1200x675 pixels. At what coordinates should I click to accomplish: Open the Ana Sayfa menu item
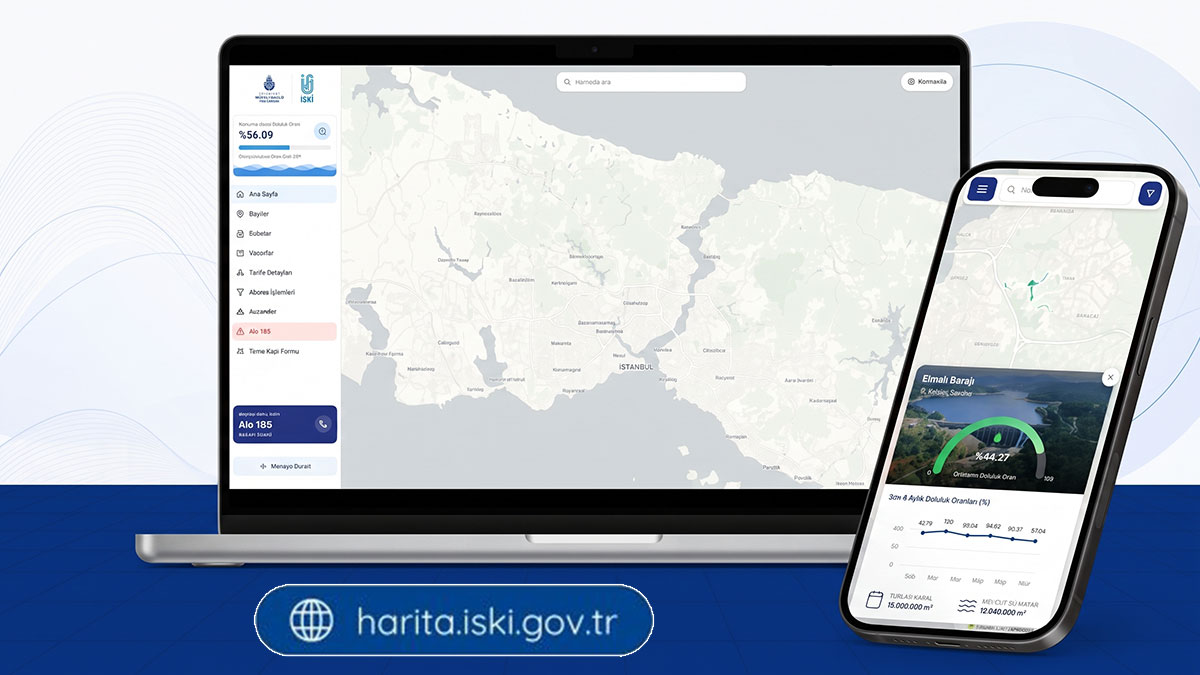(x=284, y=194)
